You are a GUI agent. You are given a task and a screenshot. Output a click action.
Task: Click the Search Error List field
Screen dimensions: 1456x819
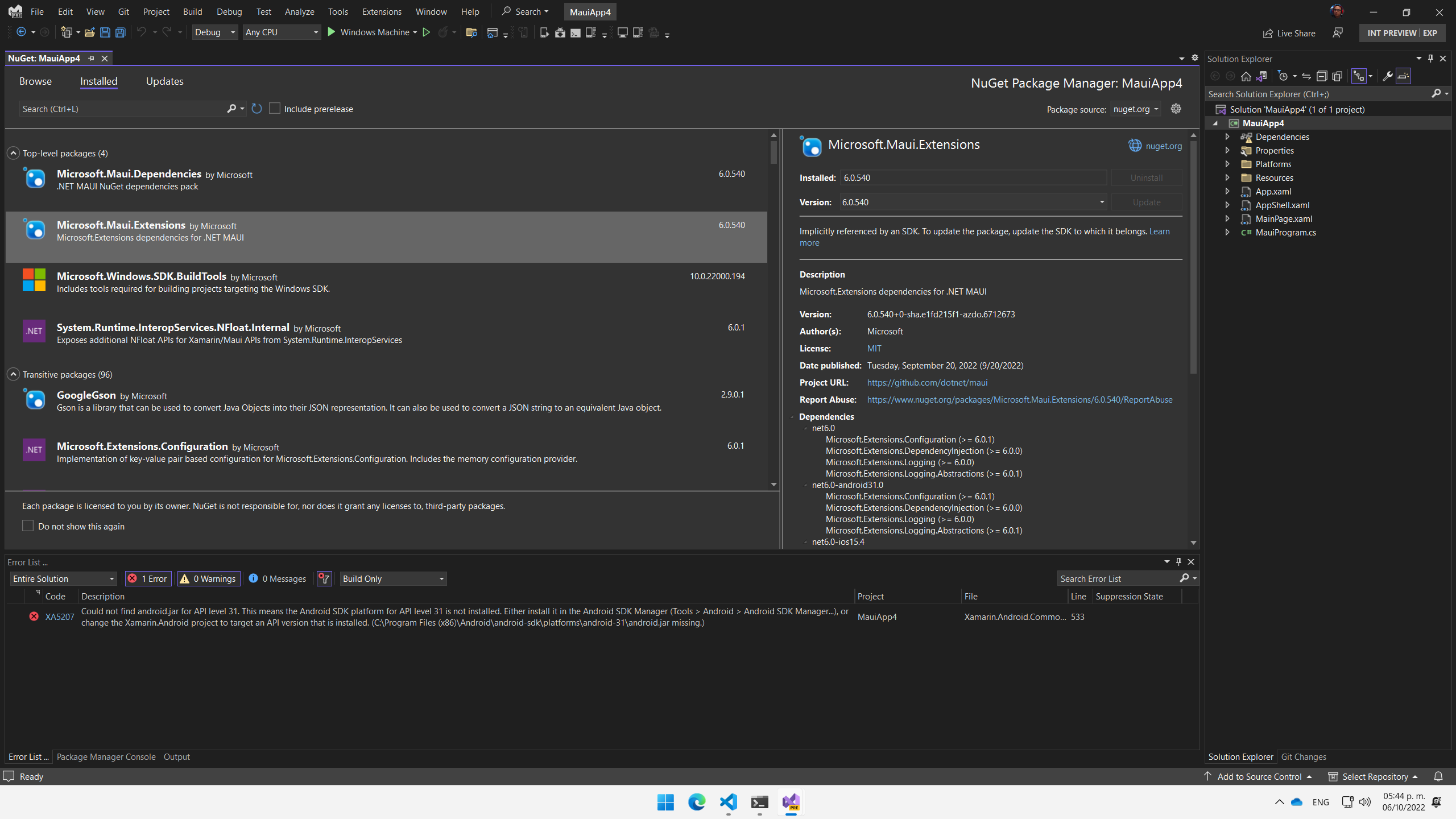pos(1115,578)
